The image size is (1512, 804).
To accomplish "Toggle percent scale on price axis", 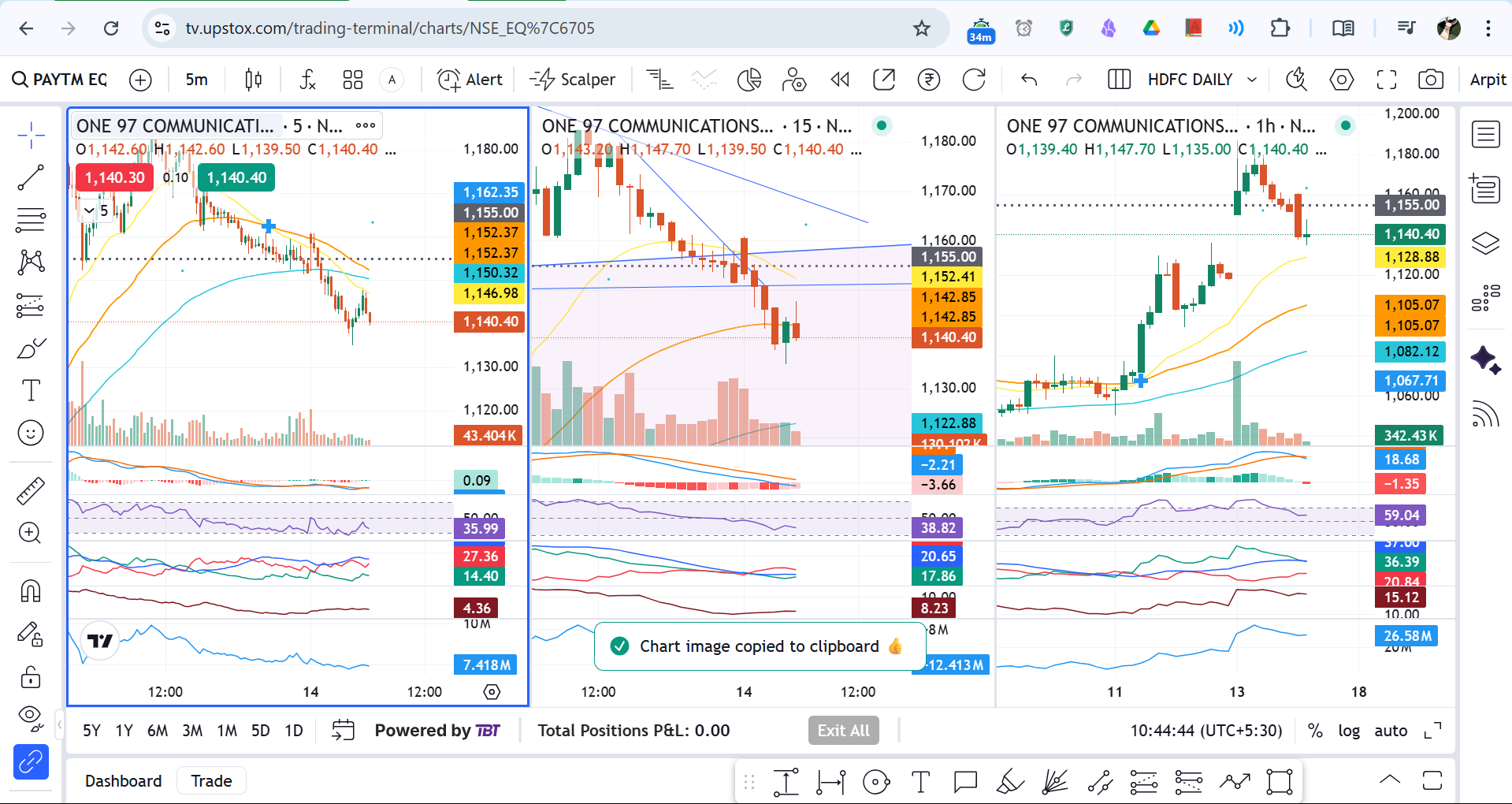I will pos(1315,731).
